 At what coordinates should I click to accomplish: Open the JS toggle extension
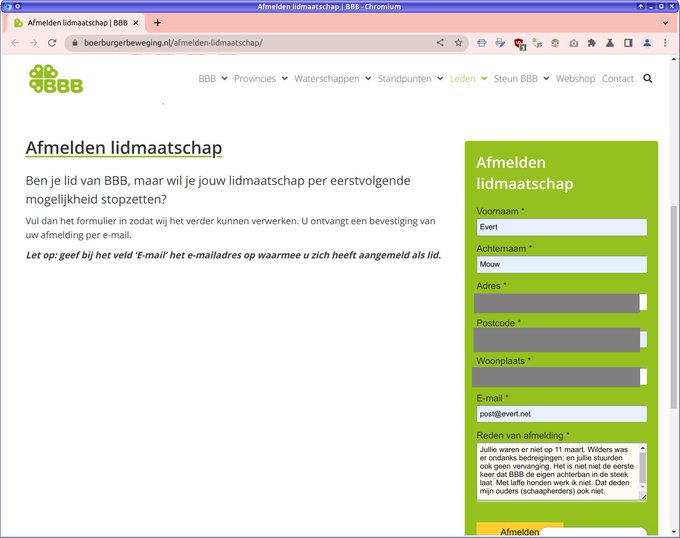click(x=537, y=43)
